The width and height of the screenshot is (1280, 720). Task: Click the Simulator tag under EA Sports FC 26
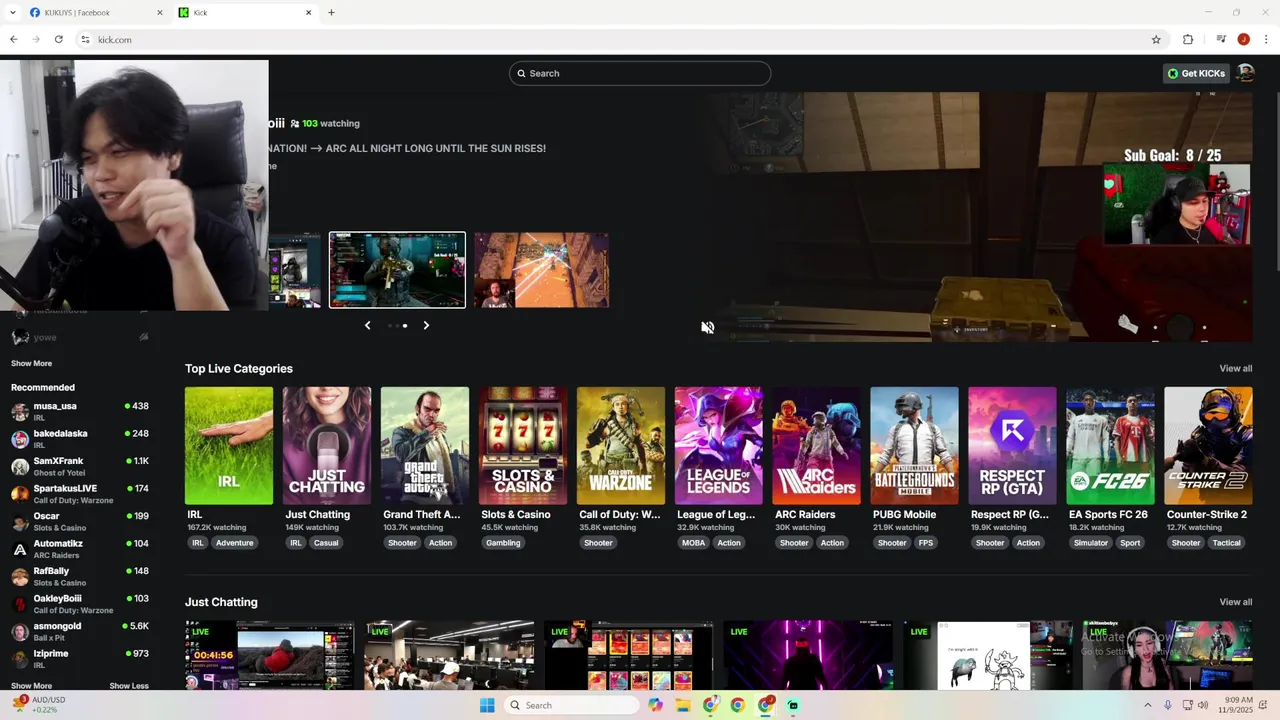click(1090, 543)
